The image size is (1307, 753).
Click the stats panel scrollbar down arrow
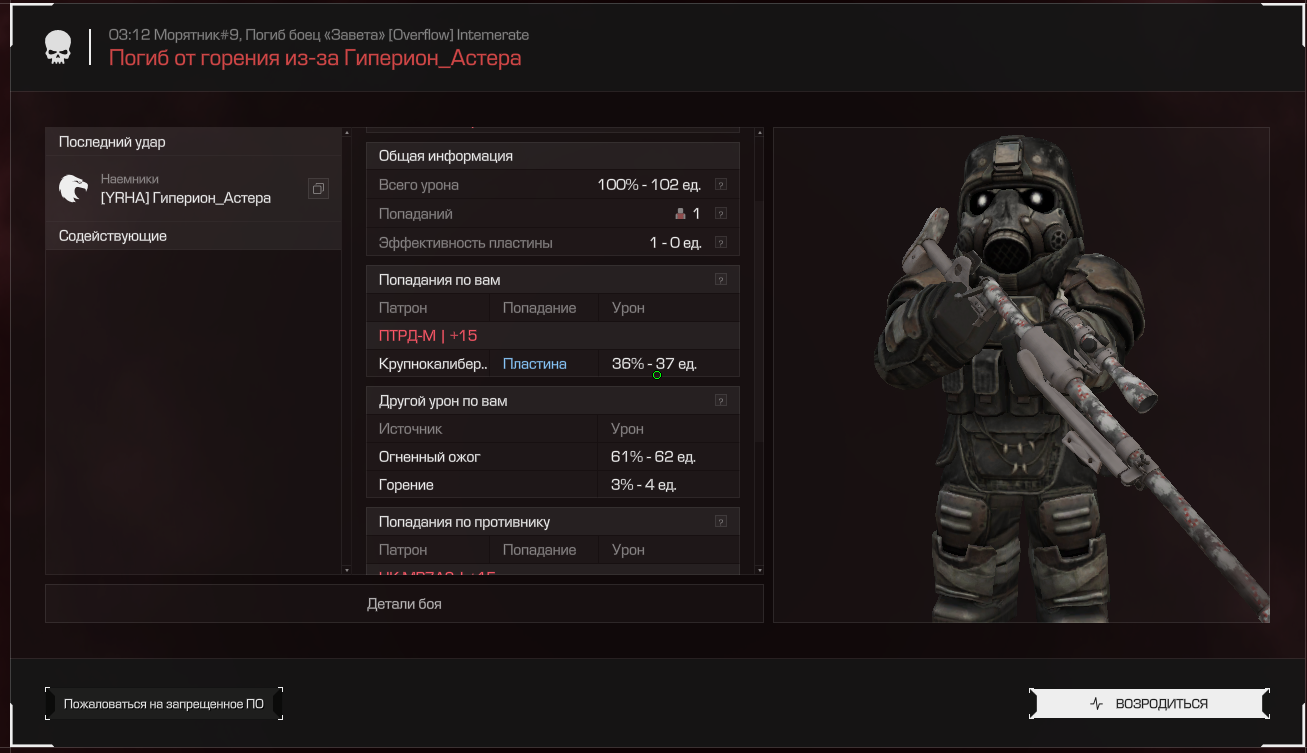(759, 570)
